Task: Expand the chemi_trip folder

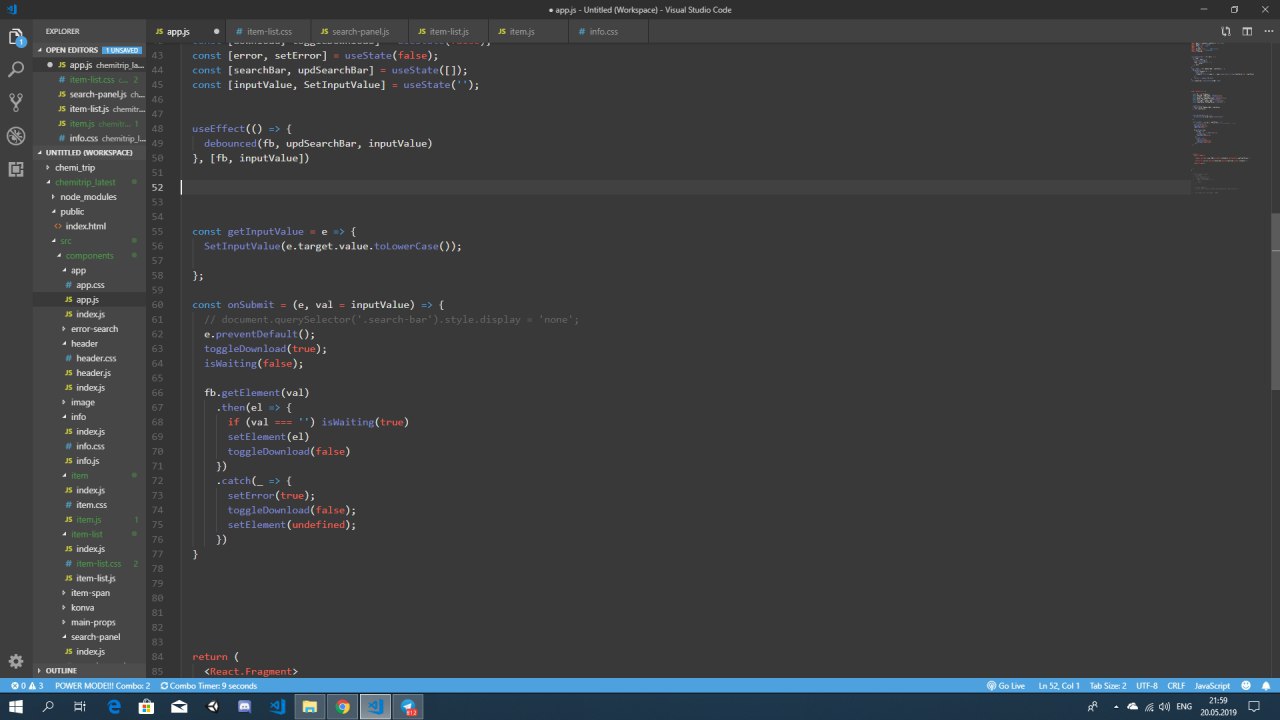Action: (75, 168)
